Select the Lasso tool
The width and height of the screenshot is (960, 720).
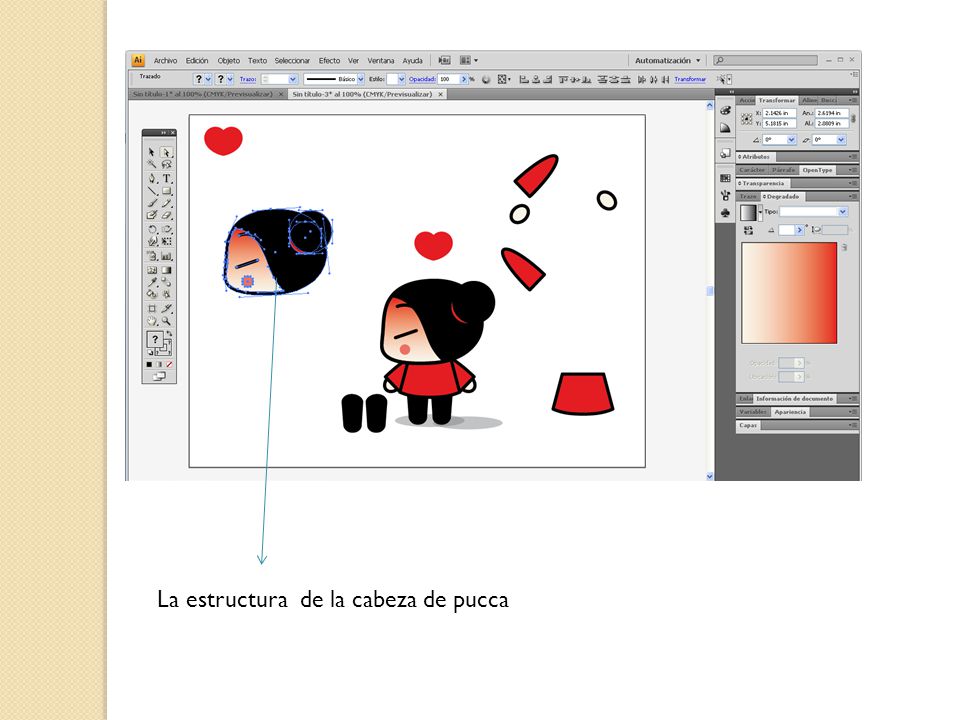coord(166,165)
